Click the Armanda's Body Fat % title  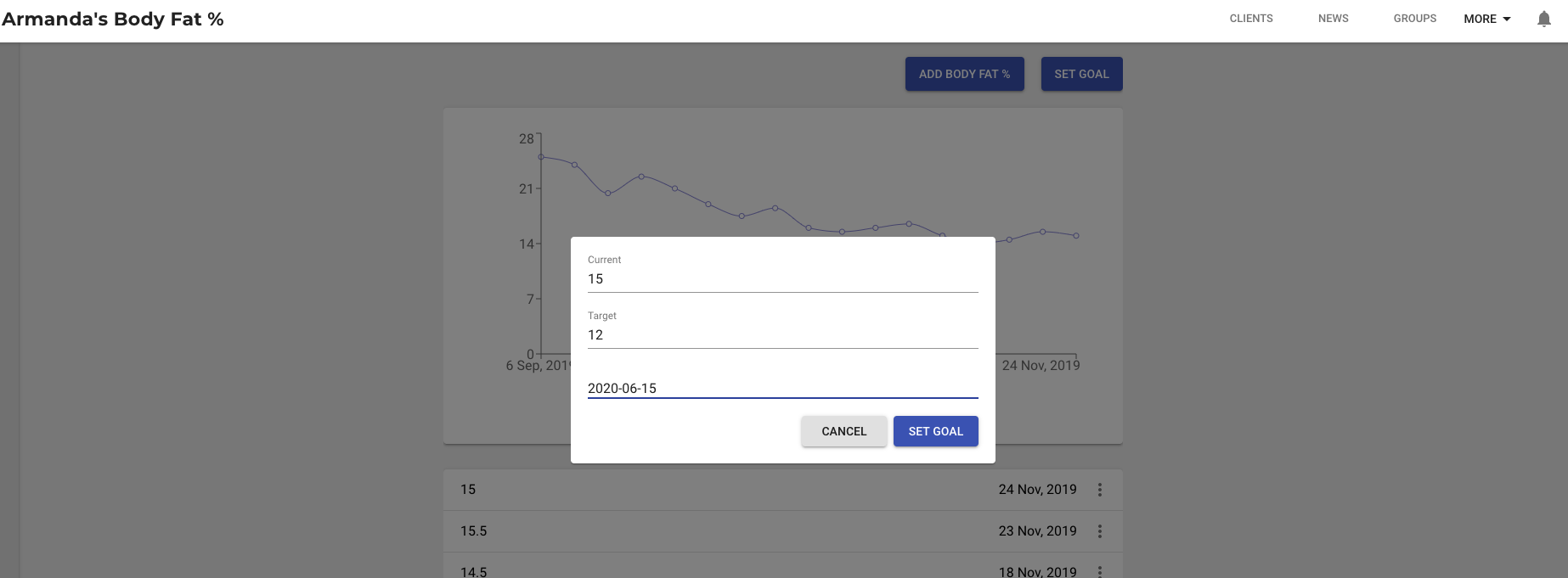(113, 19)
